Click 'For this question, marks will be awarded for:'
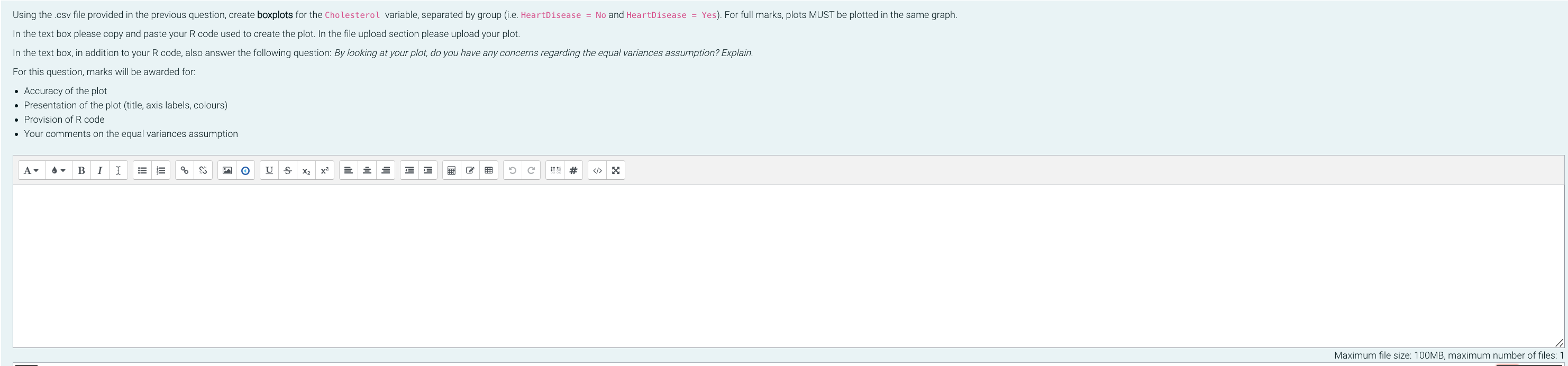Image resolution: width=1568 pixels, height=366 pixels. coord(104,72)
